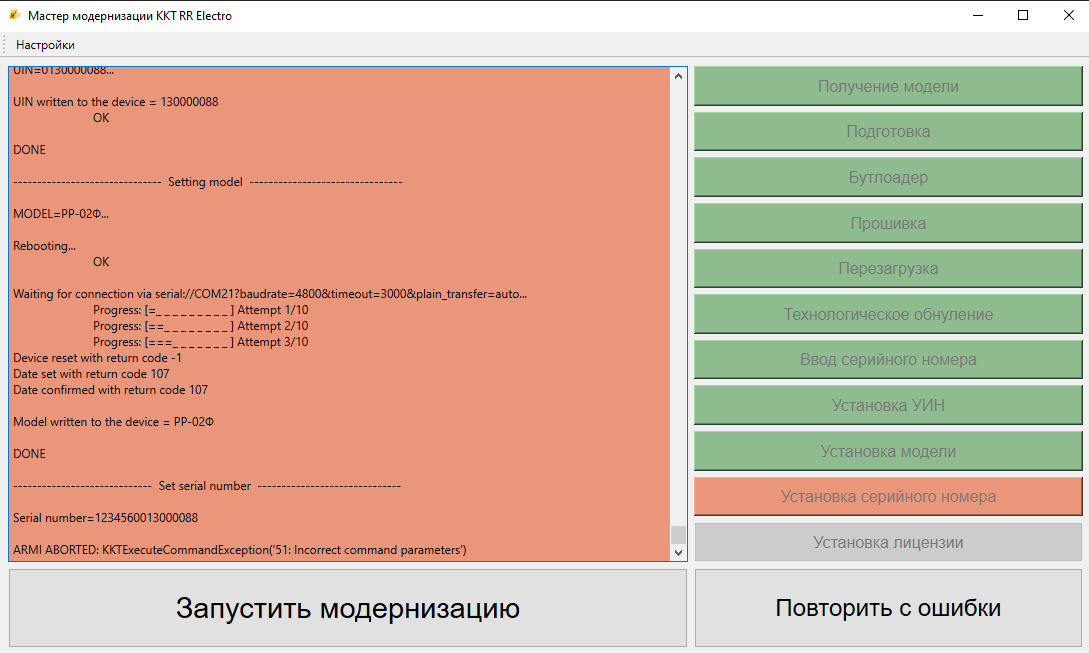Click the Получение модели step button

888,86
